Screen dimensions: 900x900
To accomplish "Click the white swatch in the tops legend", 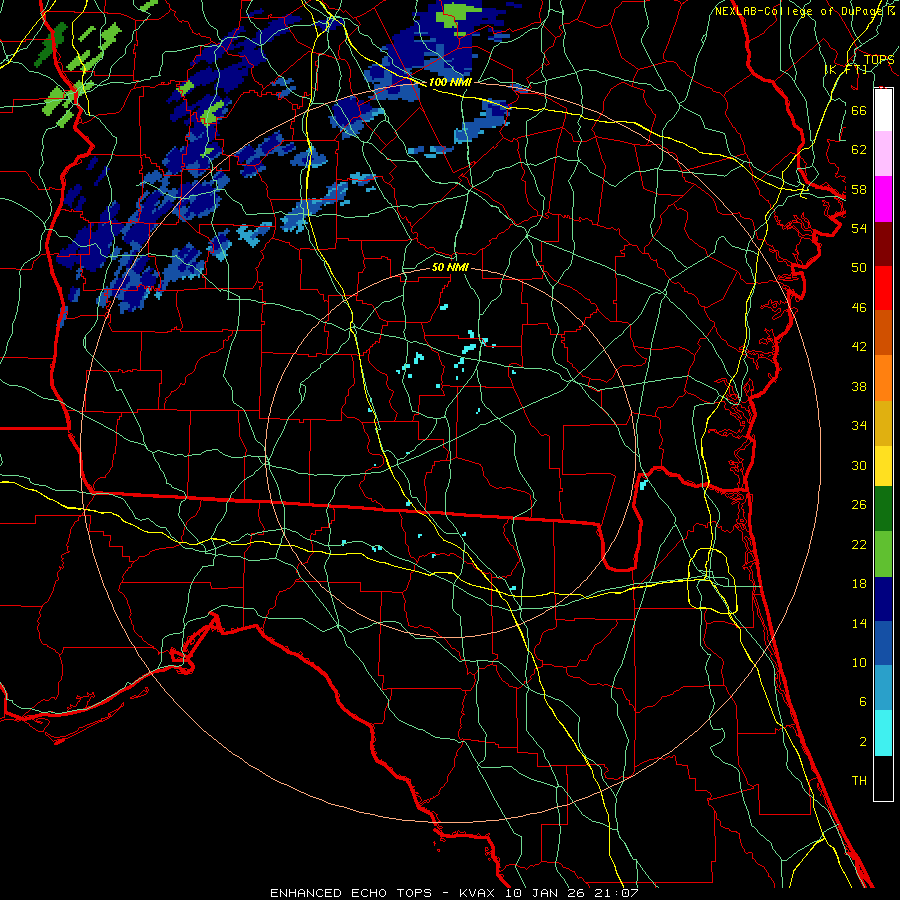I will 883,110.
